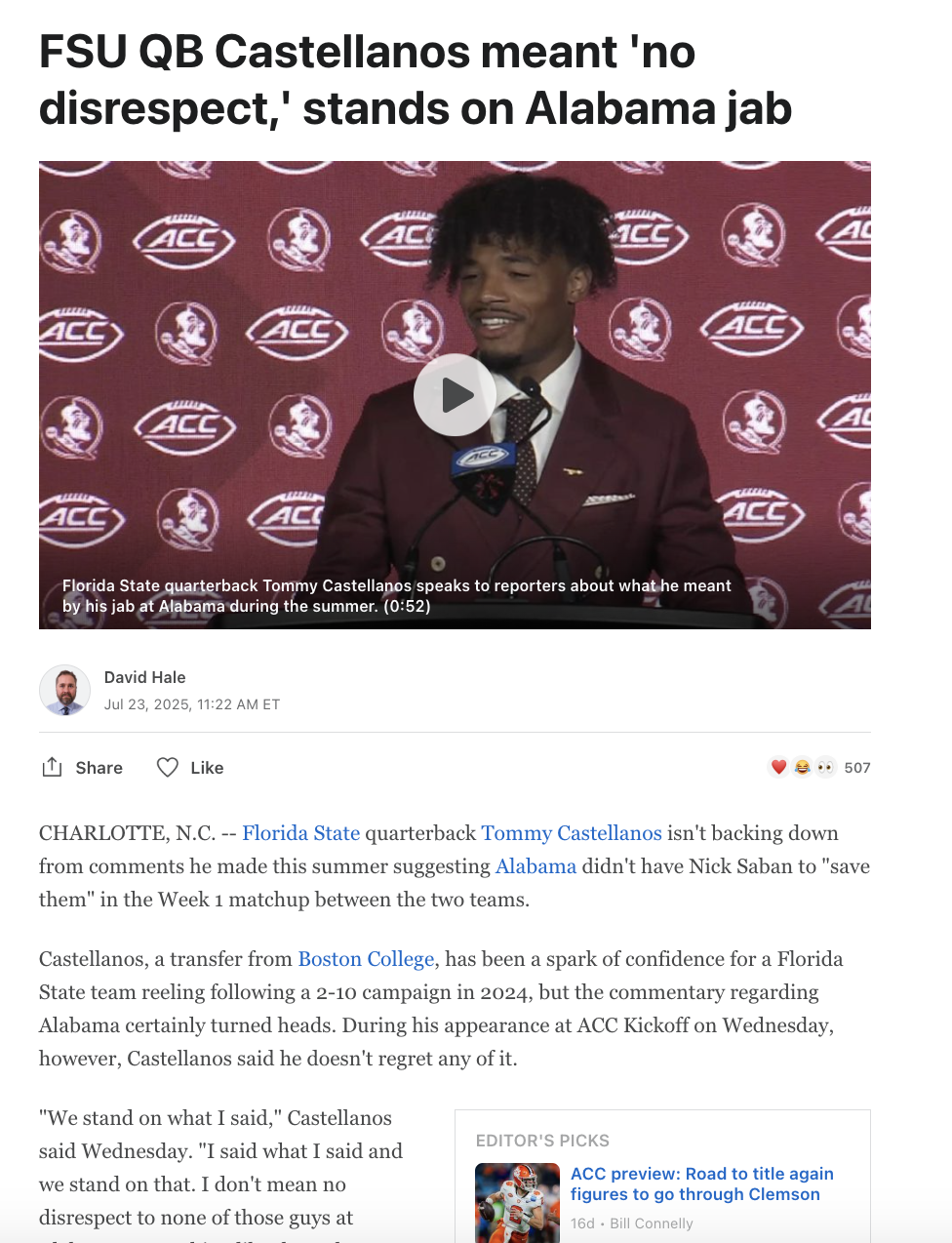Open the Tommy Castellanos player link
The height and width of the screenshot is (1243, 952).
(x=572, y=833)
